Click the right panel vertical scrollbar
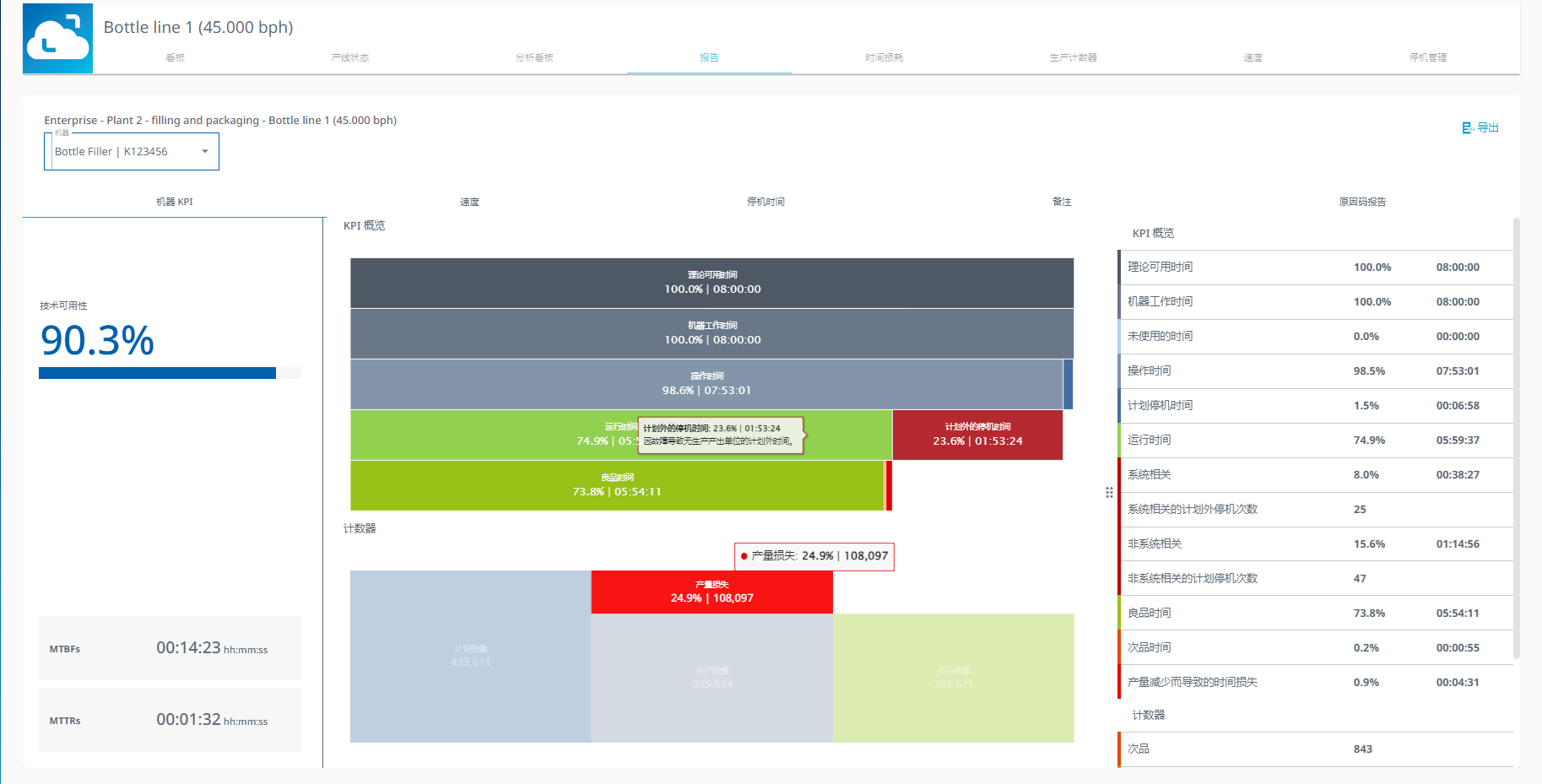This screenshot has width=1542, height=784. pos(1516,439)
